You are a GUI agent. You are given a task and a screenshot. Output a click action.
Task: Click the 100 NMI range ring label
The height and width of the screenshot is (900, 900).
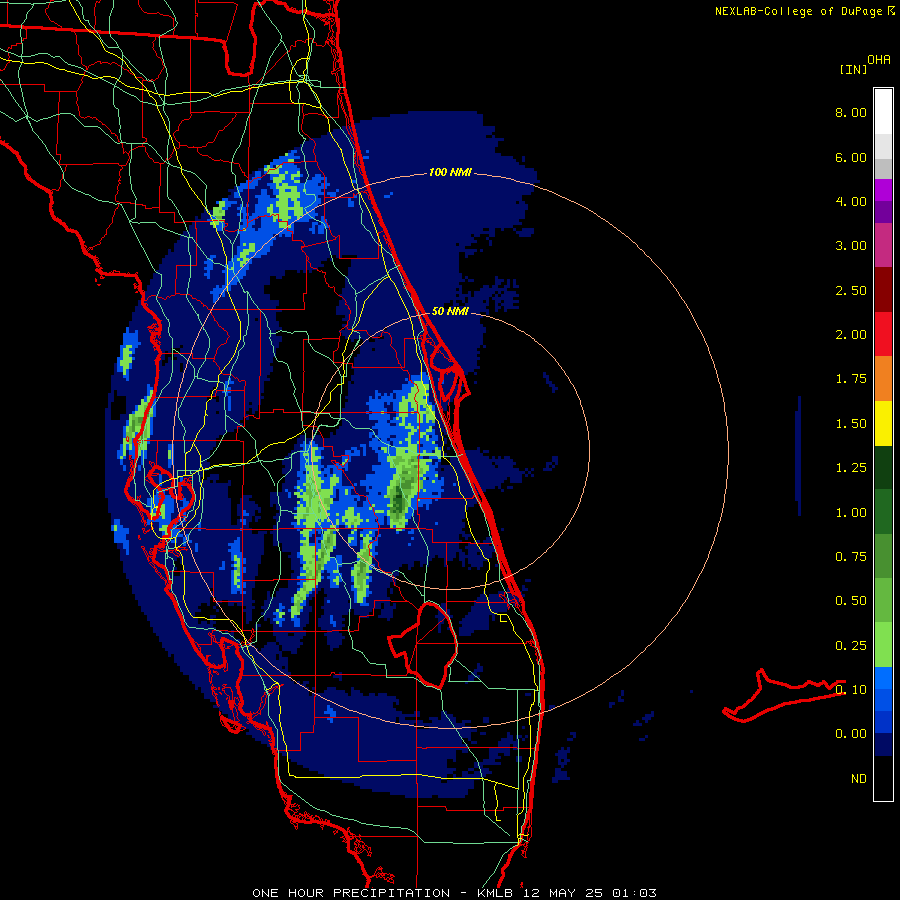tap(450, 172)
